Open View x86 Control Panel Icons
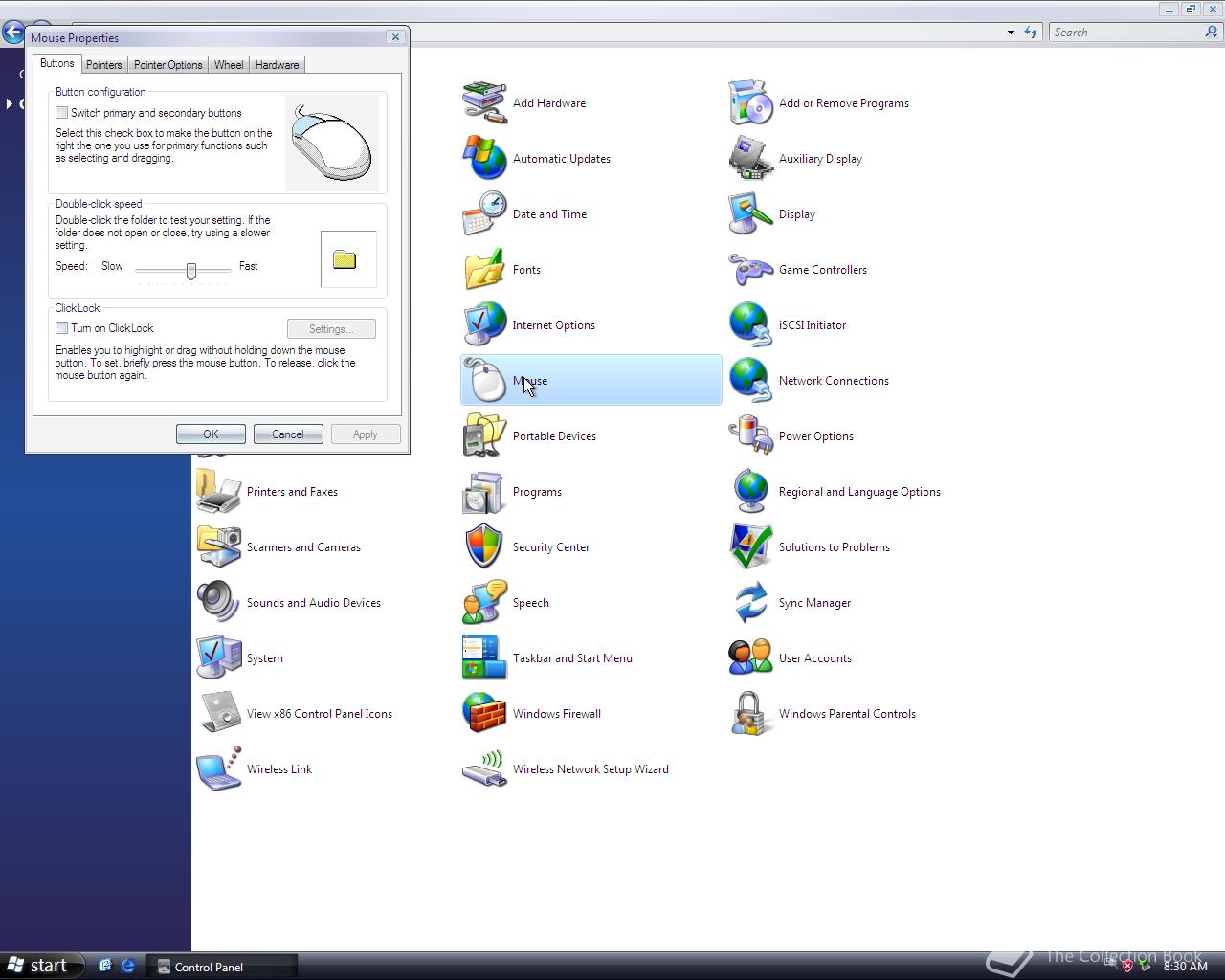This screenshot has width=1225, height=980. coord(218,714)
